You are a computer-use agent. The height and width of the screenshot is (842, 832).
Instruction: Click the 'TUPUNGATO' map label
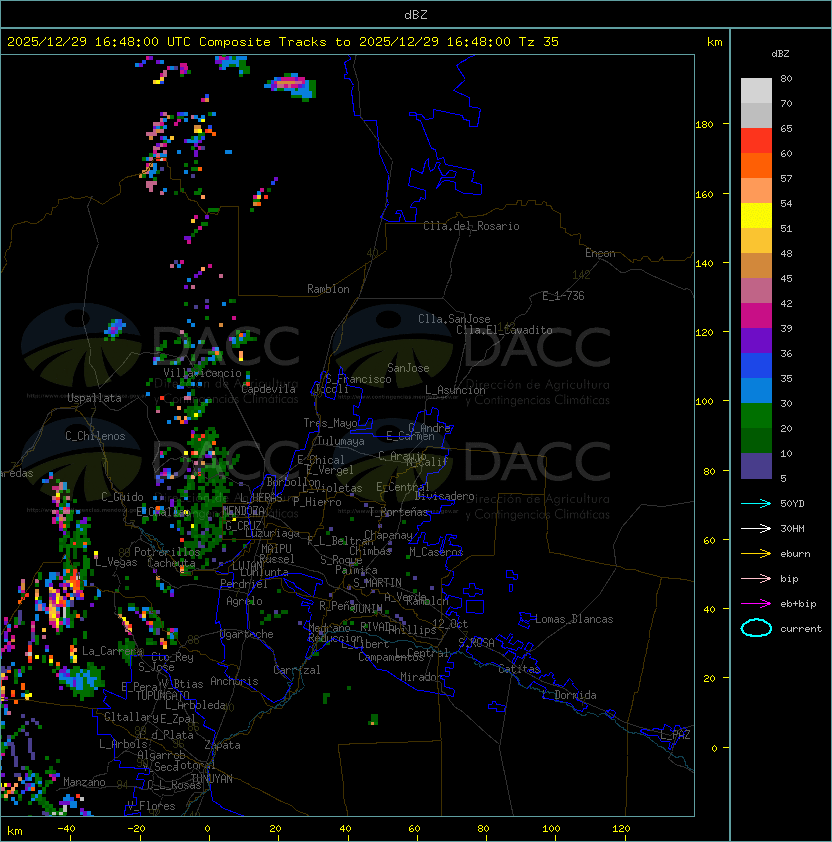coord(162,695)
